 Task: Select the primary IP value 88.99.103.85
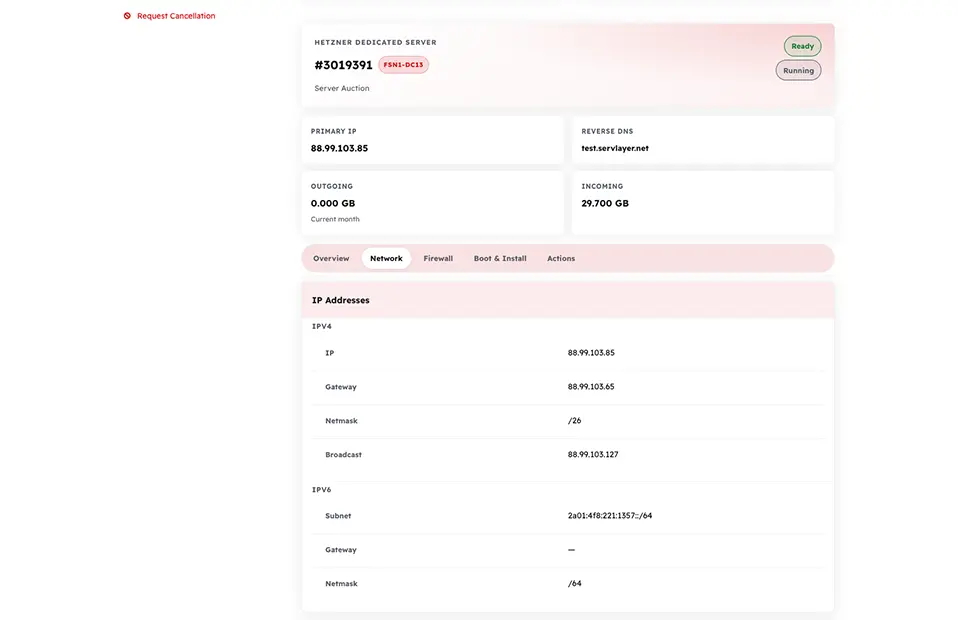click(x=339, y=148)
